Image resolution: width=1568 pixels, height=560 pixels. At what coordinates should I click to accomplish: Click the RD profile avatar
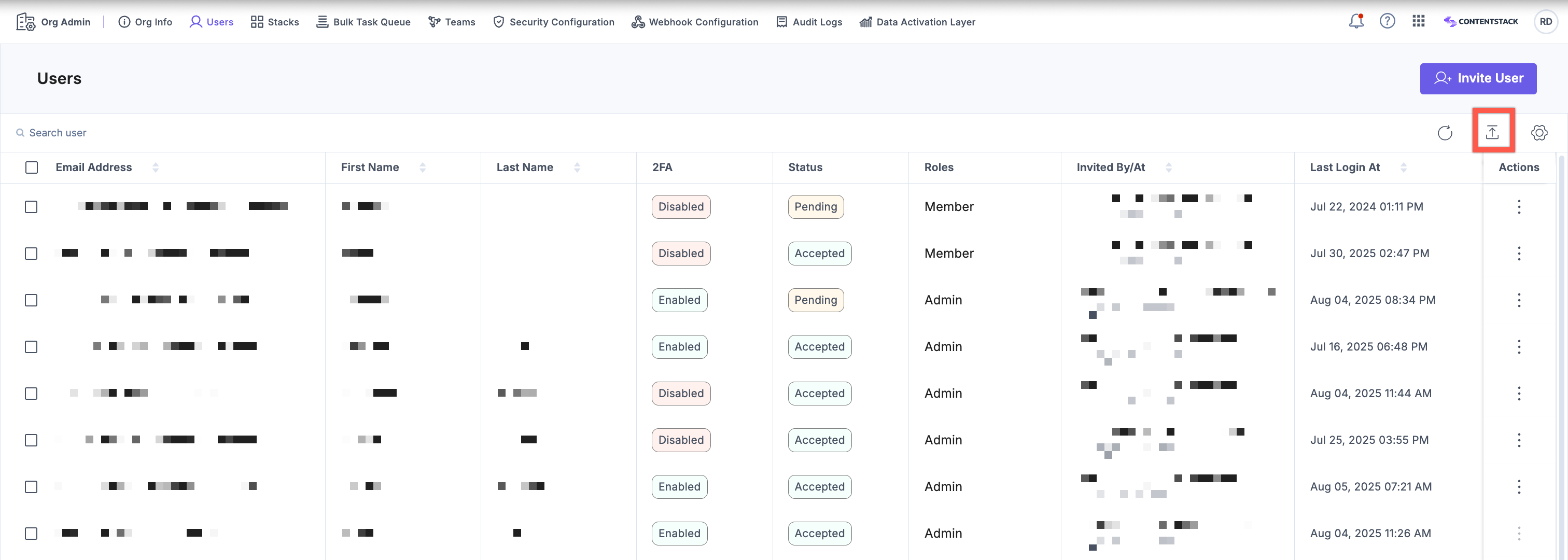pyautogui.click(x=1546, y=21)
